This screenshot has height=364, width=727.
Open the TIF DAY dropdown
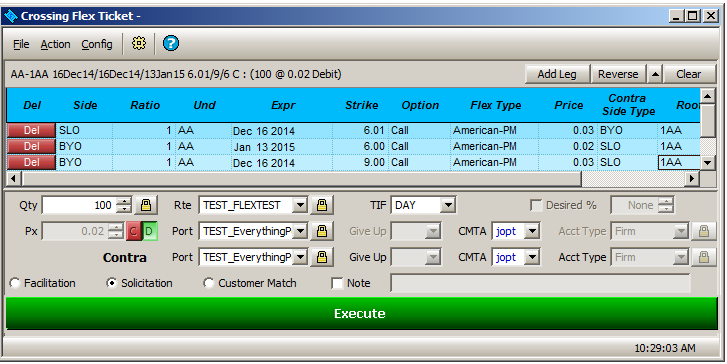[x=448, y=205]
